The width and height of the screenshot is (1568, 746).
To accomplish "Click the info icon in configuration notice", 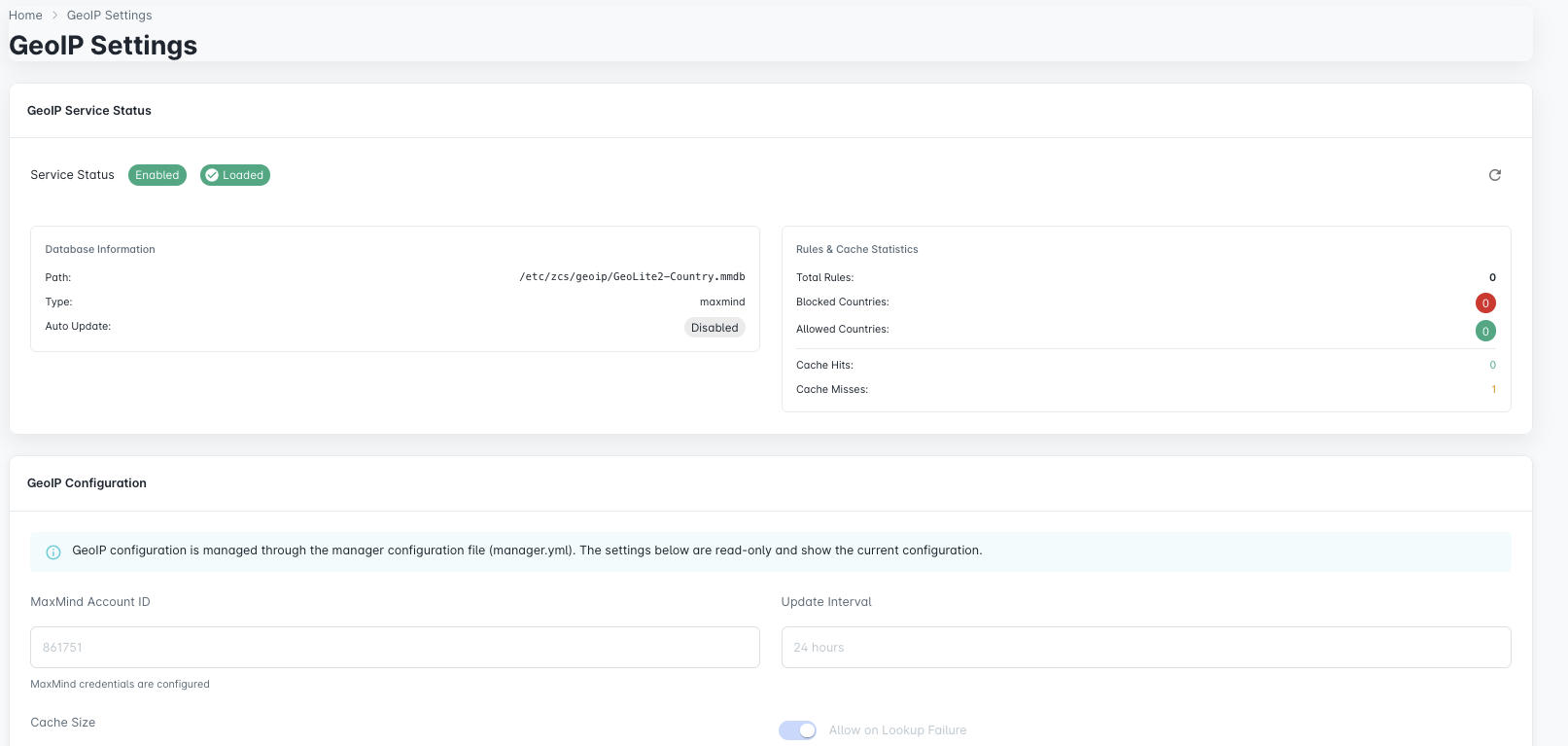I will click(53, 551).
